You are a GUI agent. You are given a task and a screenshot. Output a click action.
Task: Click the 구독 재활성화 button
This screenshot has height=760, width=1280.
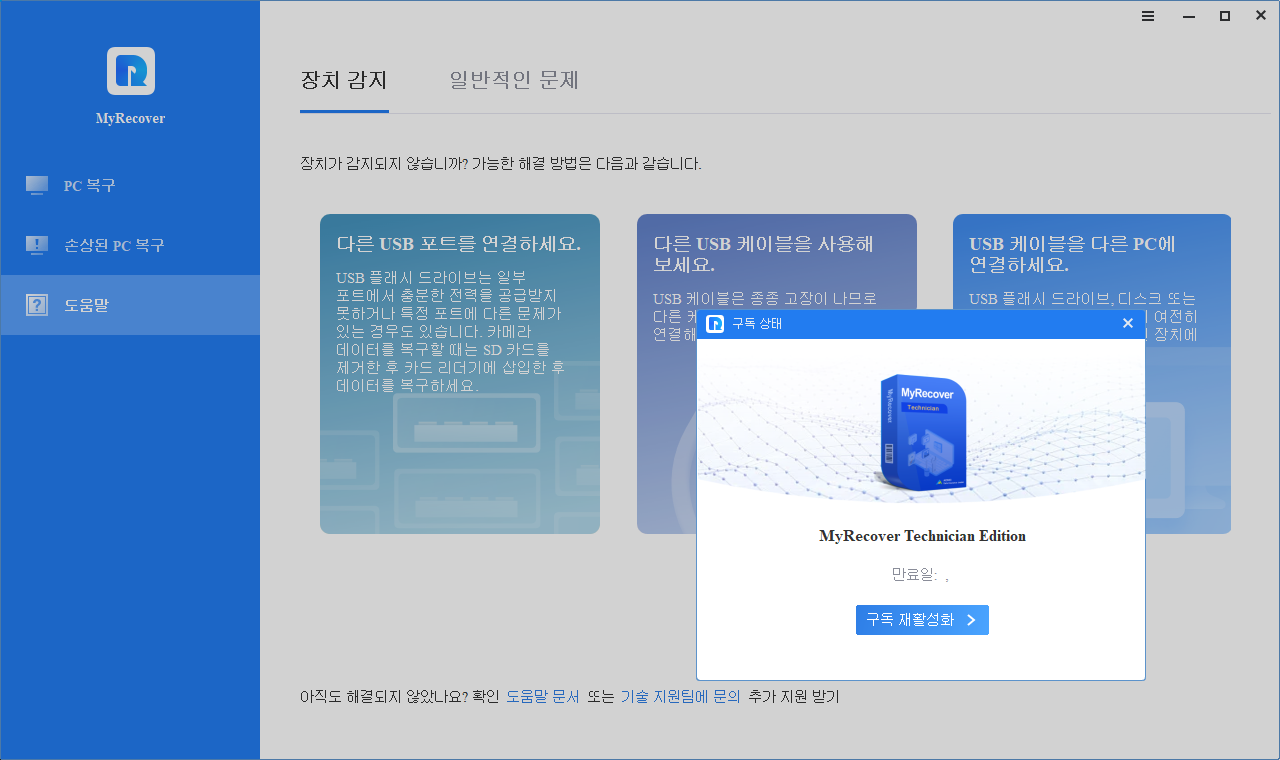[x=922, y=620]
